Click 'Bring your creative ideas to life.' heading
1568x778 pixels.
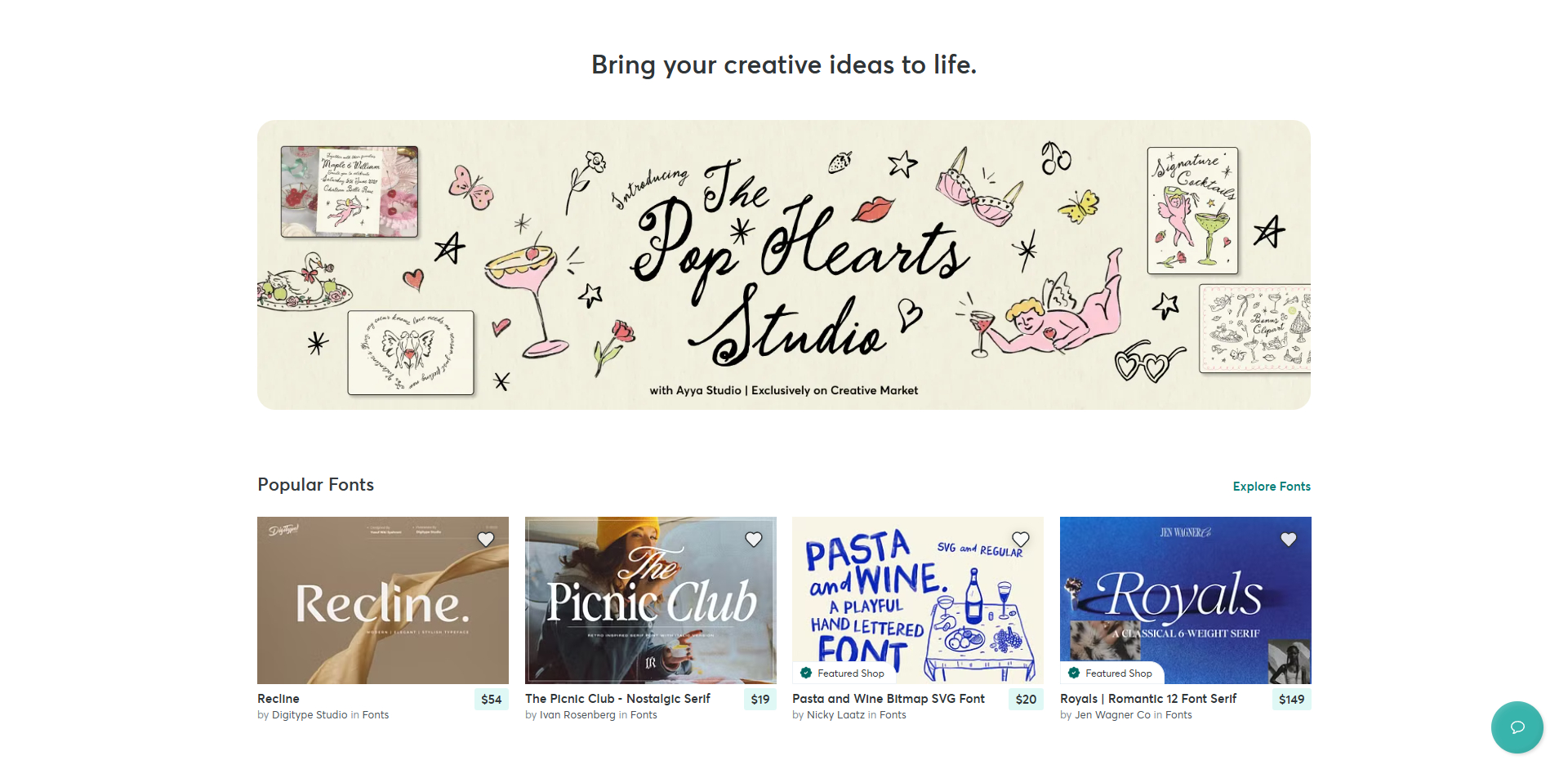click(x=784, y=64)
